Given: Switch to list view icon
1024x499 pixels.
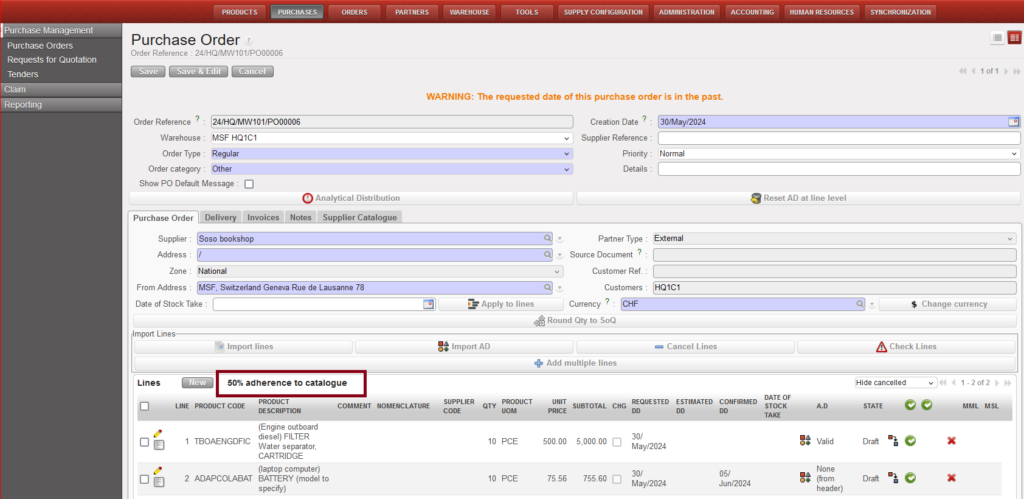Looking at the screenshot, I should (997, 38).
